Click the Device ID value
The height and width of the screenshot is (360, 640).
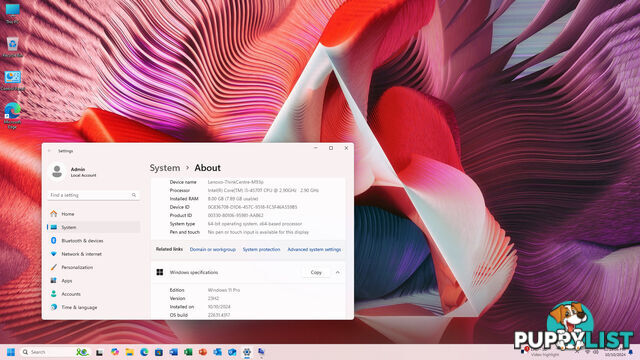coord(253,207)
